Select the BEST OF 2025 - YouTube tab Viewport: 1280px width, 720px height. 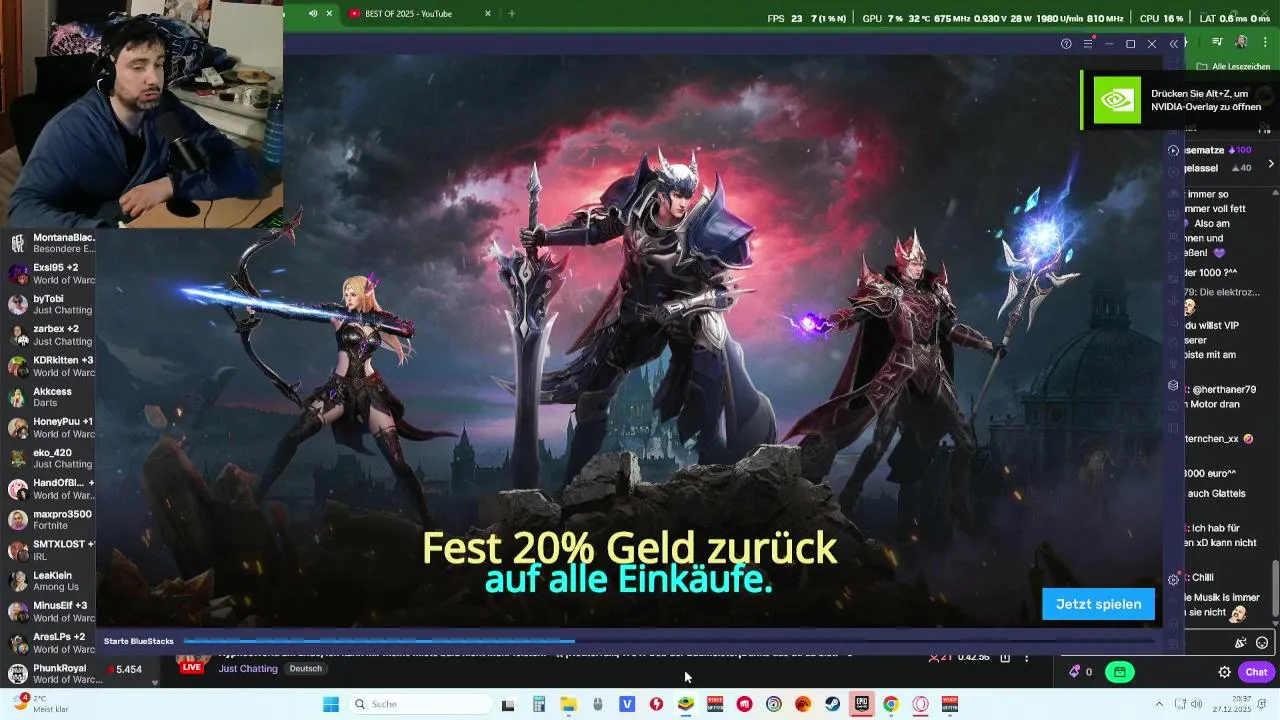pyautogui.click(x=420, y=14)
